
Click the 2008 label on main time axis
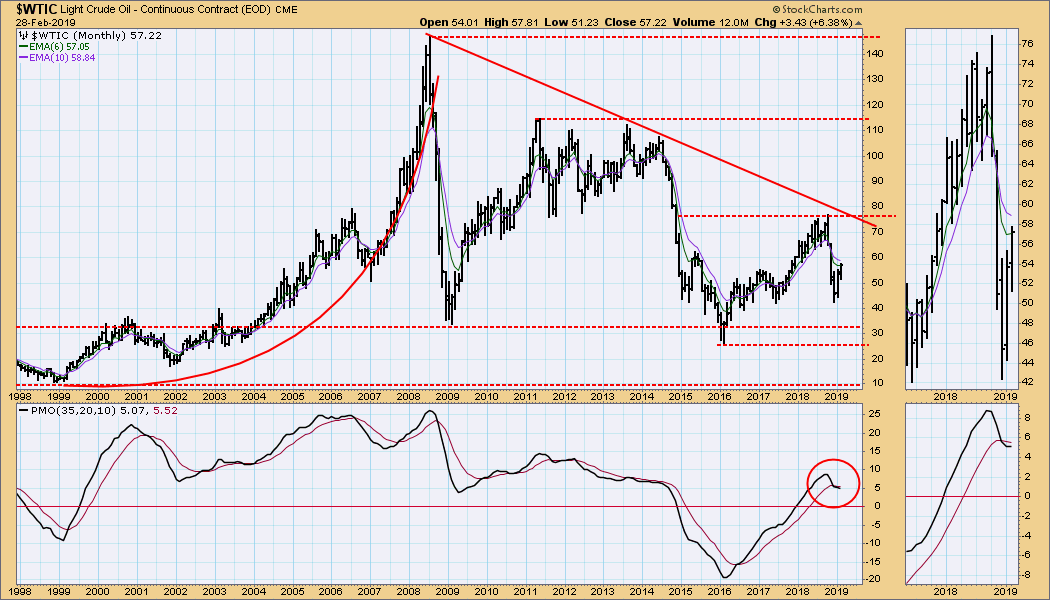408,397
